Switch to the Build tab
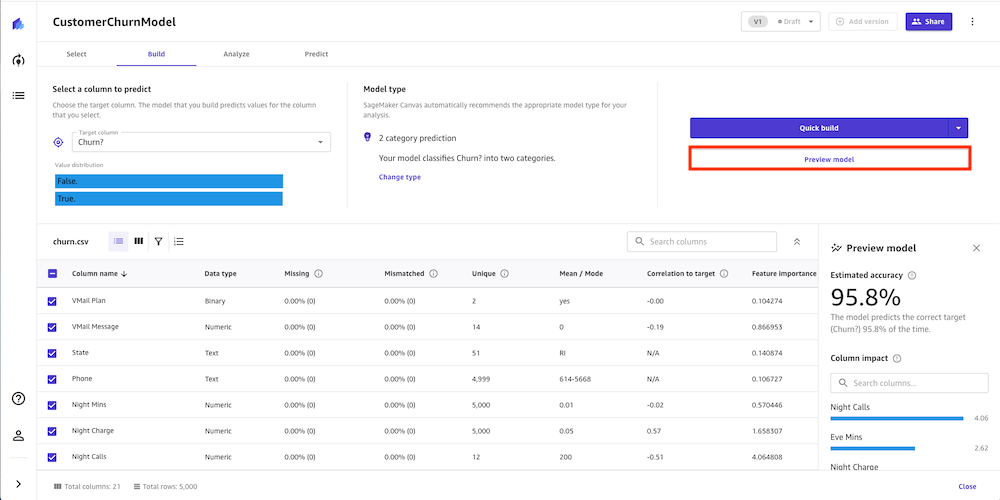1000x500 pixels. point(156,54)
